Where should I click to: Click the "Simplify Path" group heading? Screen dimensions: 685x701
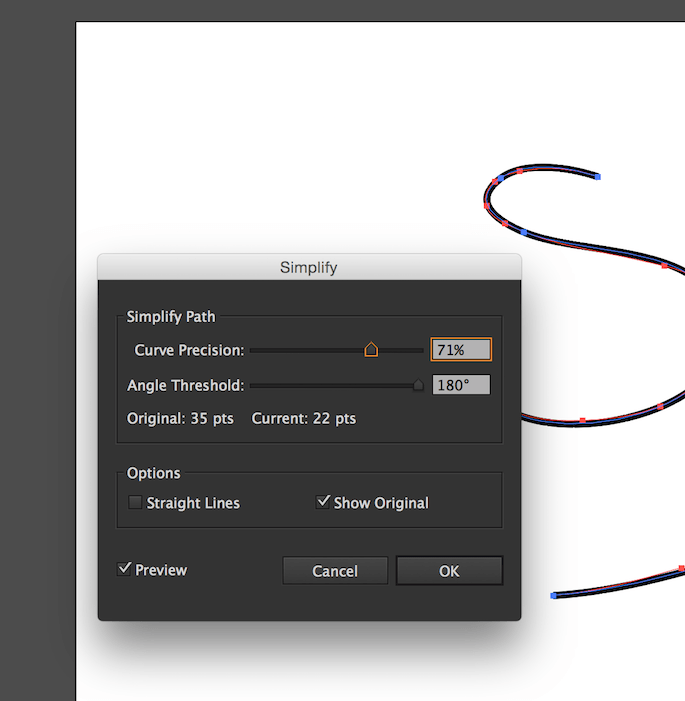click(x=171, y=317)
